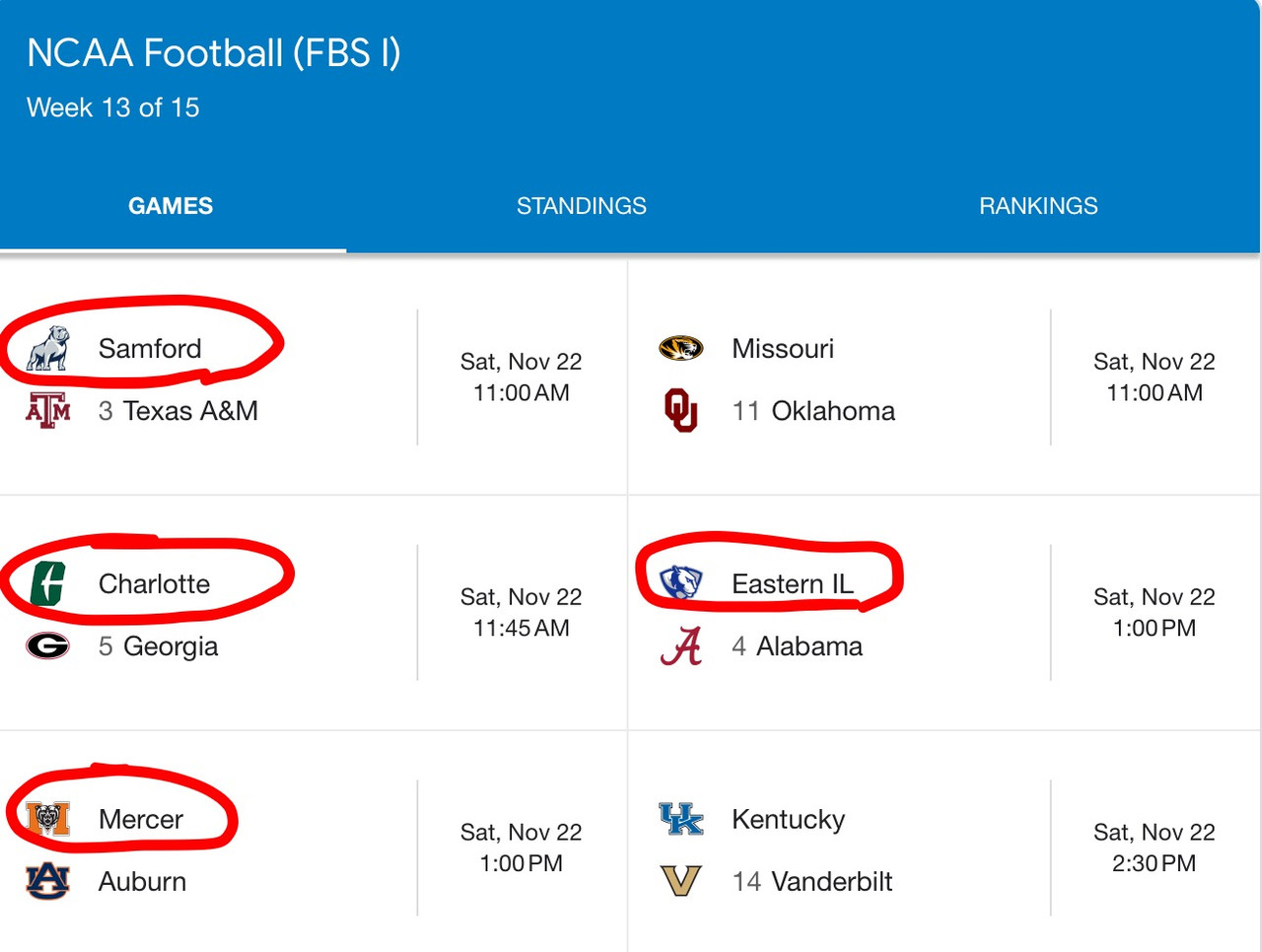The image size is (1262, 952).
Task: Click the Samford bulldog logo
Action: pyautogui.click(x=48, y=348)
